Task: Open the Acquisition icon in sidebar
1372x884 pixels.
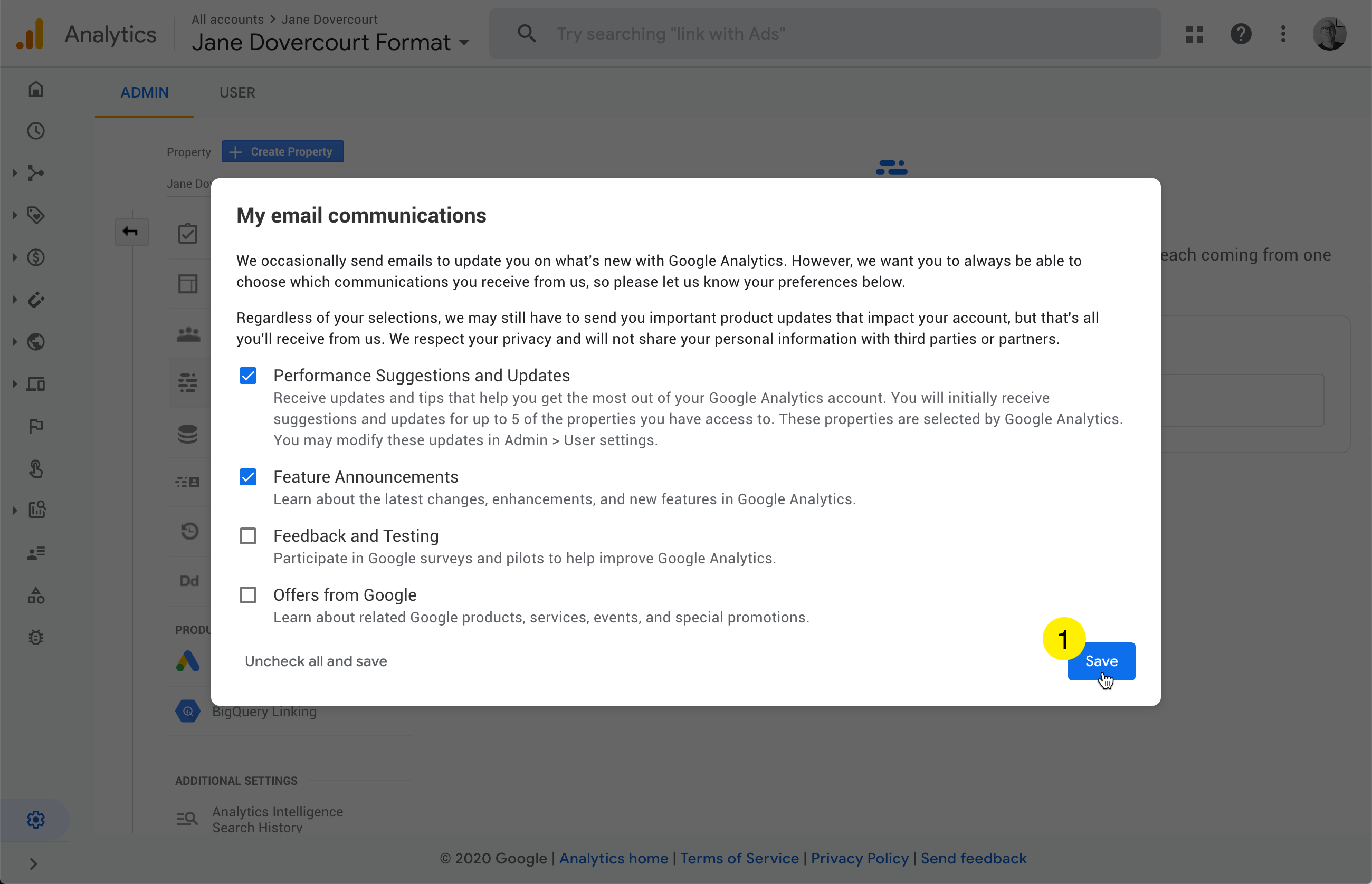Action: click(35, 173)
